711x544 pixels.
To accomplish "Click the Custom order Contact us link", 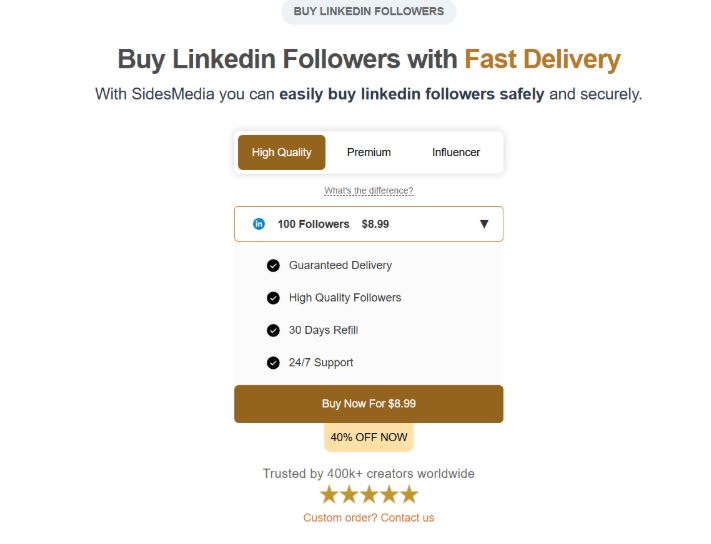I will tap(368, 518).
